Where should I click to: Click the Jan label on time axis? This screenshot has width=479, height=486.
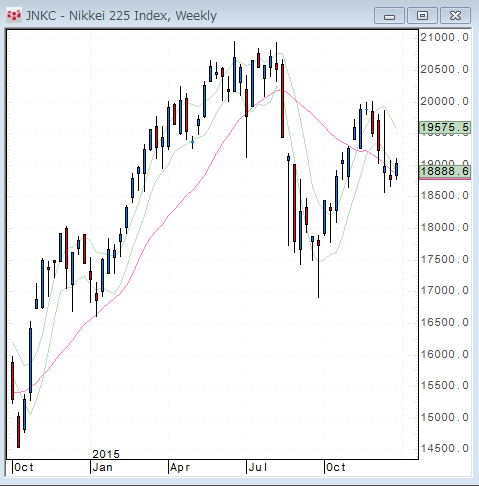(x=103, y=467)
